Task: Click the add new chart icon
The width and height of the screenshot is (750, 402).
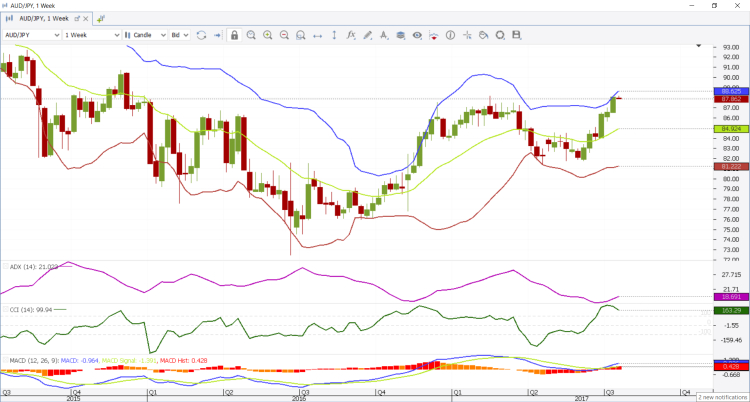Action: (x=100, y=19)
